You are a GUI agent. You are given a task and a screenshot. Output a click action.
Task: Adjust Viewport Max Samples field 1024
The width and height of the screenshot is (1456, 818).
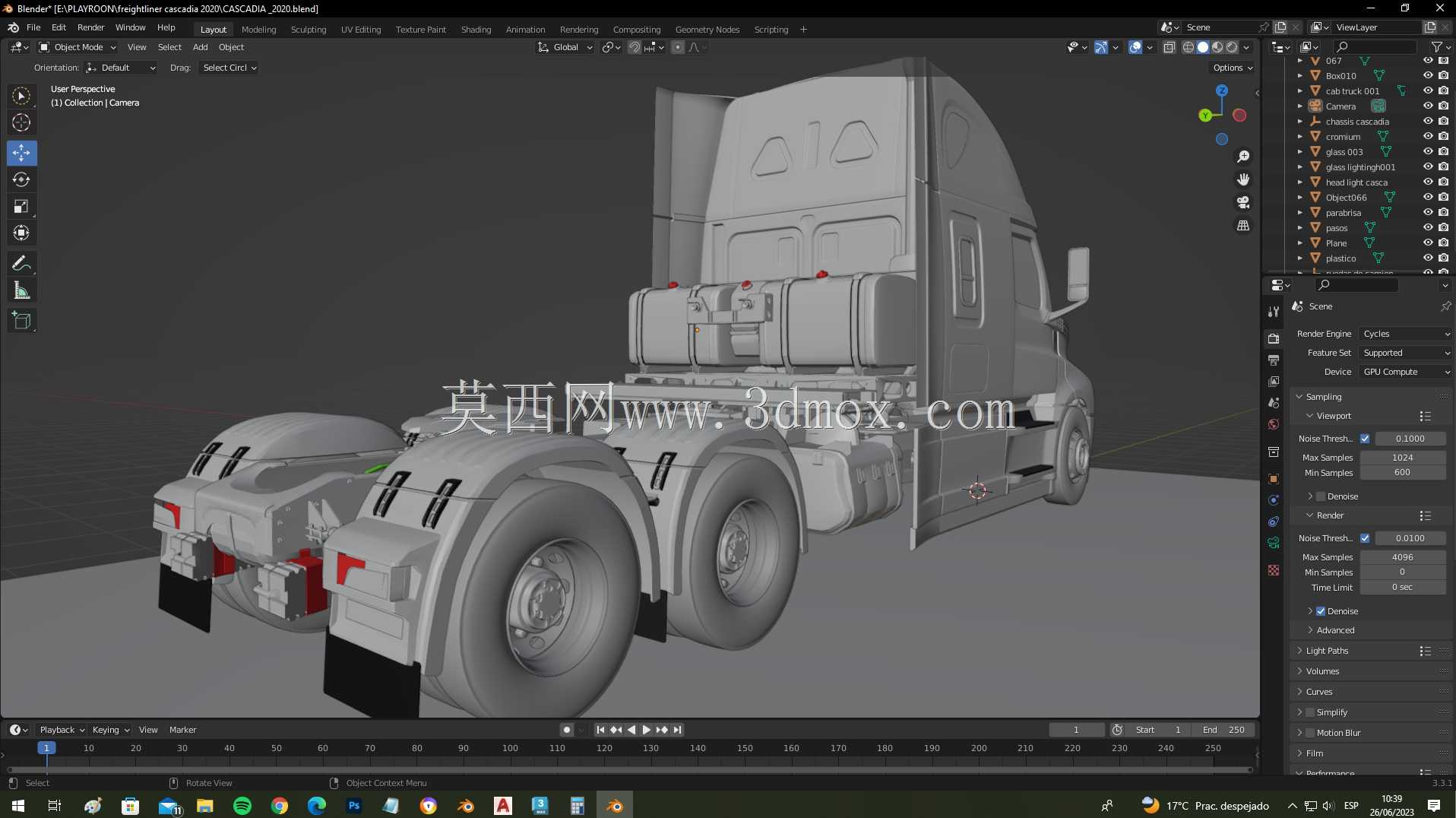click(1402, 458)
